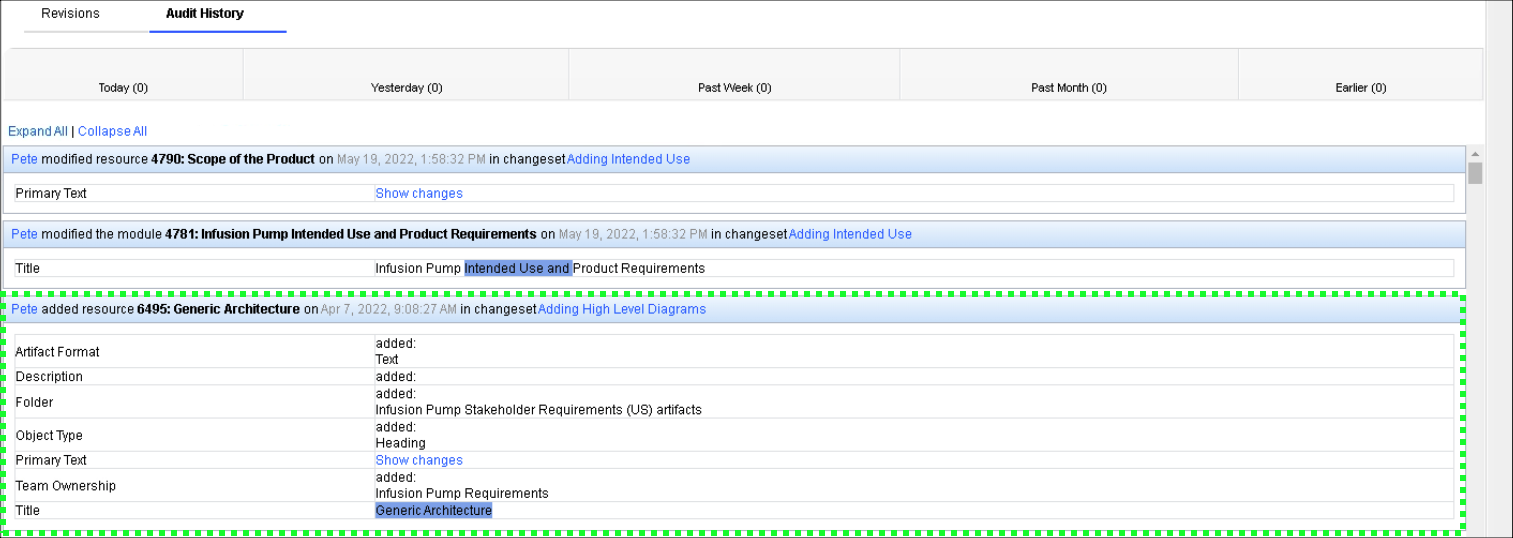Click the vertical scrollbar thumb

[x=1475, y=174]
